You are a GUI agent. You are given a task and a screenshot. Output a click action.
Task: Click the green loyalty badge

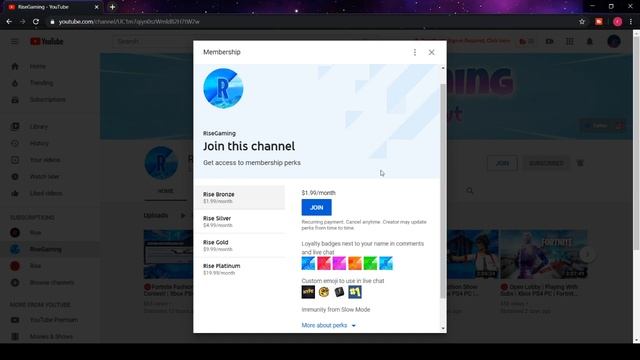click(x=370, y=263)
